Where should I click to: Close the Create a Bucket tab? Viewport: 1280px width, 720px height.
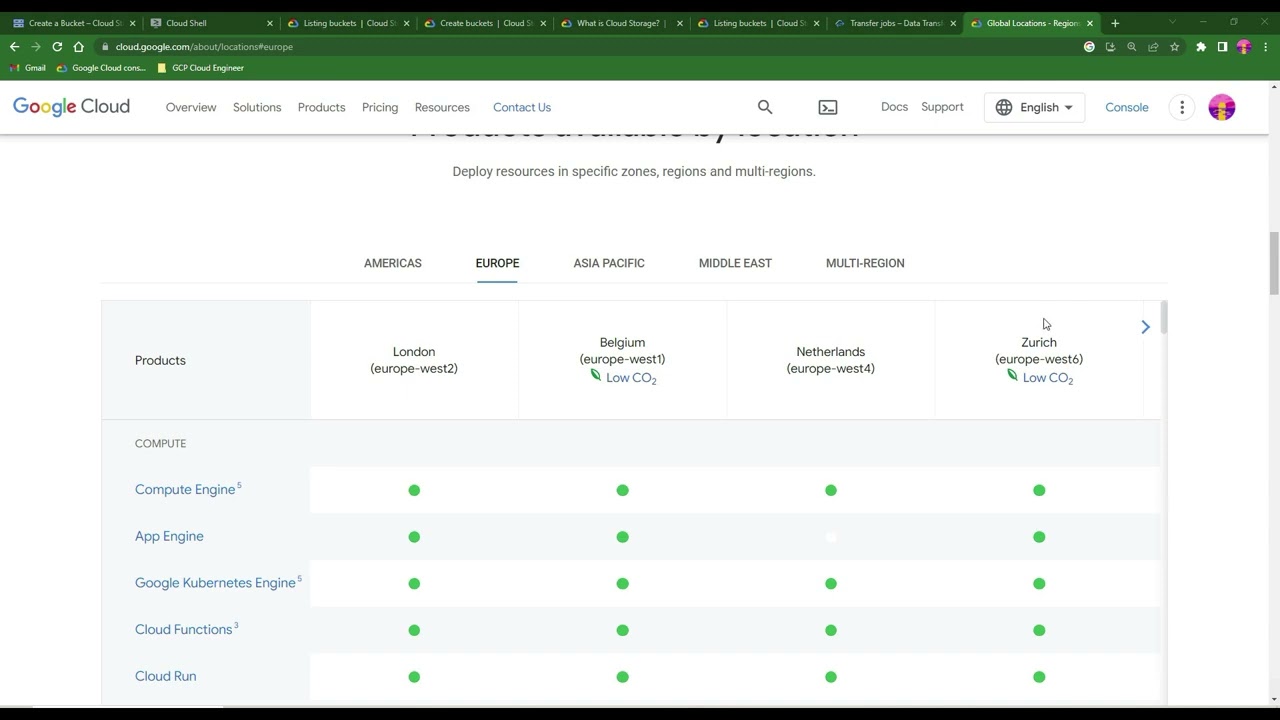pos(132,23)
